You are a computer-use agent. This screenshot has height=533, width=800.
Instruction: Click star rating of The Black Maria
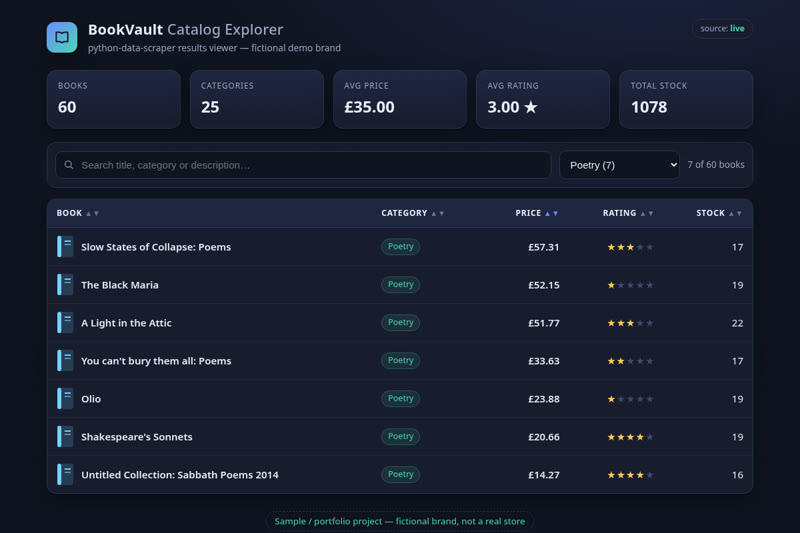[x=630, y=285]
